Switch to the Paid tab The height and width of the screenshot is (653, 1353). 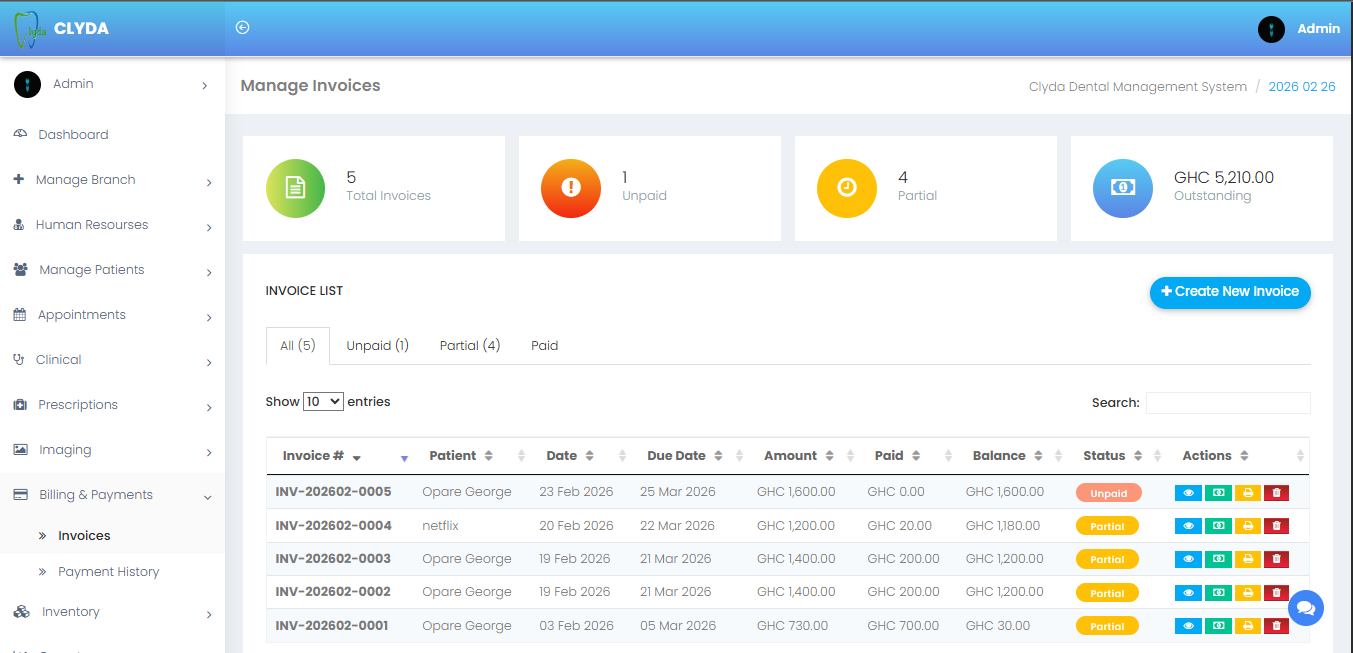tap(545, 346)
